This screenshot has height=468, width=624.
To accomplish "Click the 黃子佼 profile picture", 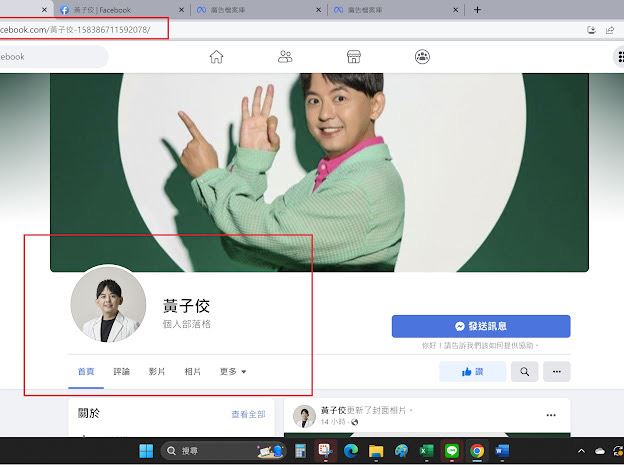I will [x=108, y=305].
